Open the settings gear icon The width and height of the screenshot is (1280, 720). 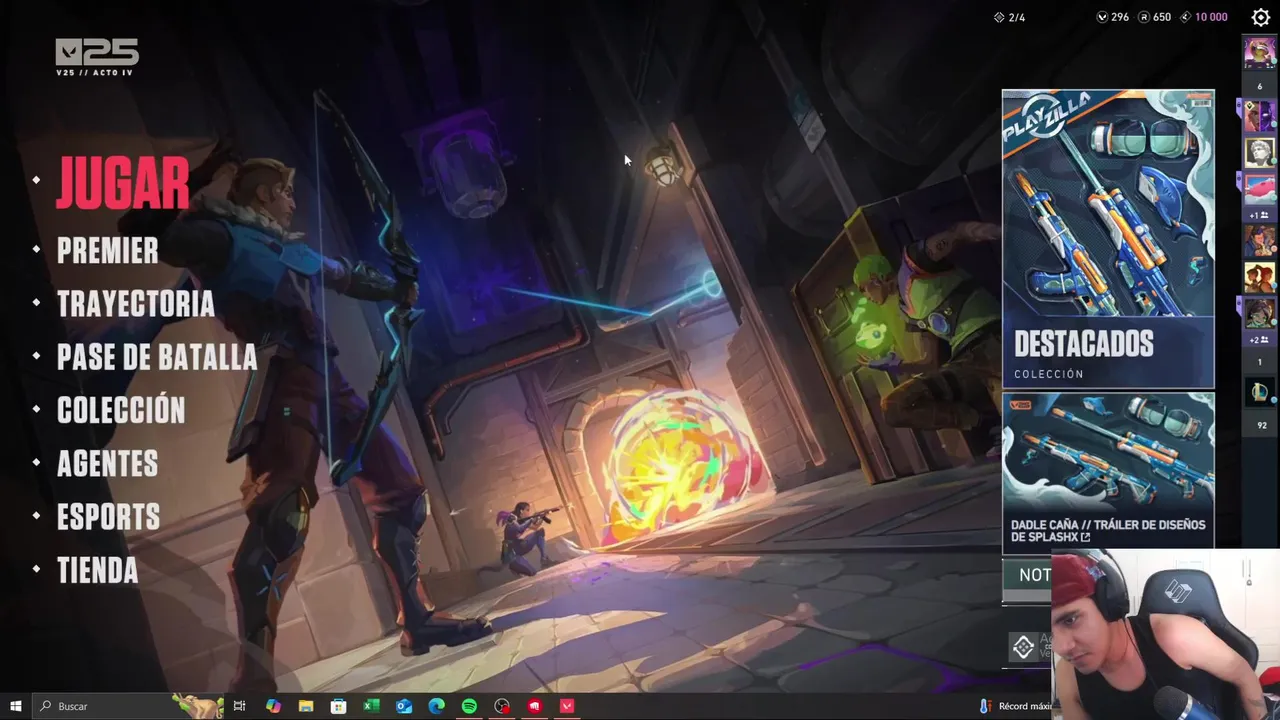1260,17
